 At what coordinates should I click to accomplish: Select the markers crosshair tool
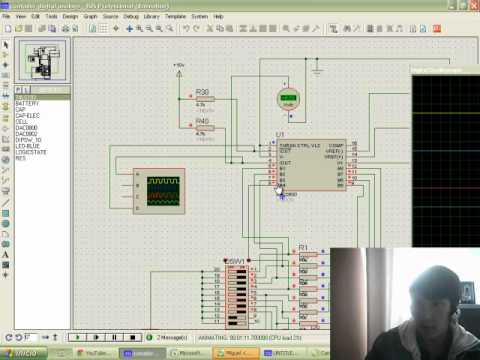(6, 275)
